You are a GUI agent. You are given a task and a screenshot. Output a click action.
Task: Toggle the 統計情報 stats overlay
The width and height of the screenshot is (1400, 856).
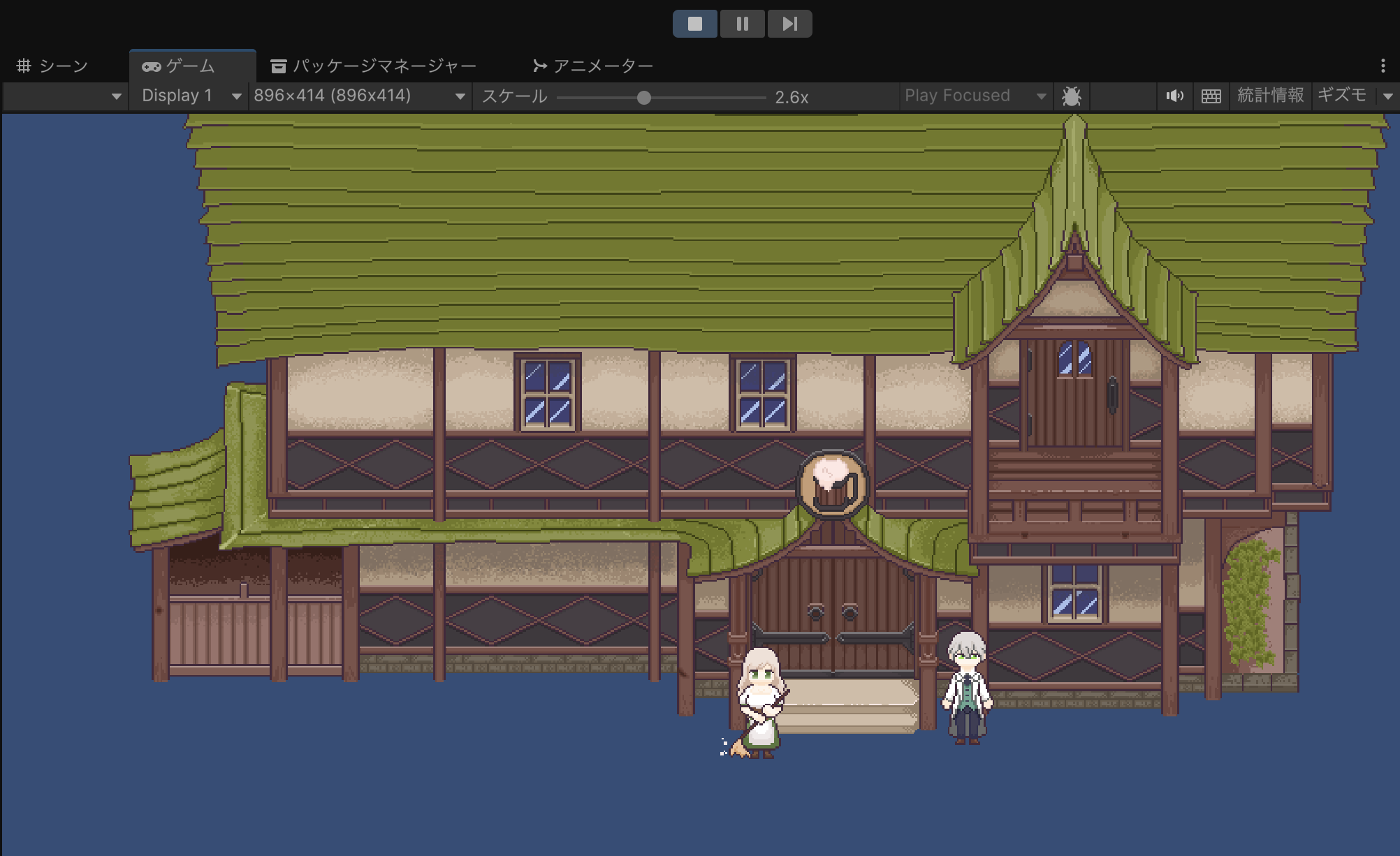point(1270,96)
